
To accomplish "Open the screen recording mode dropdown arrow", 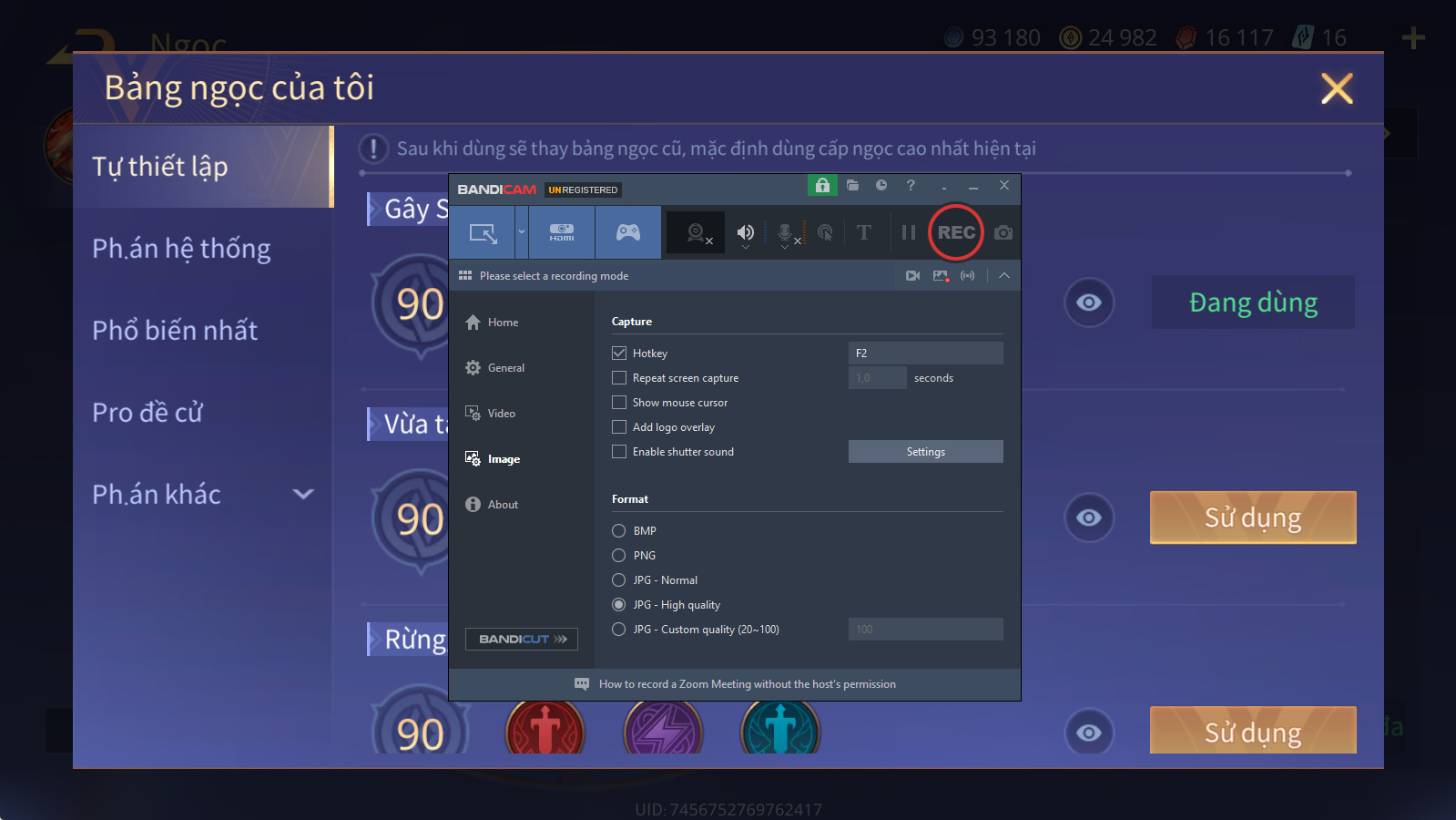I will 522,232.
